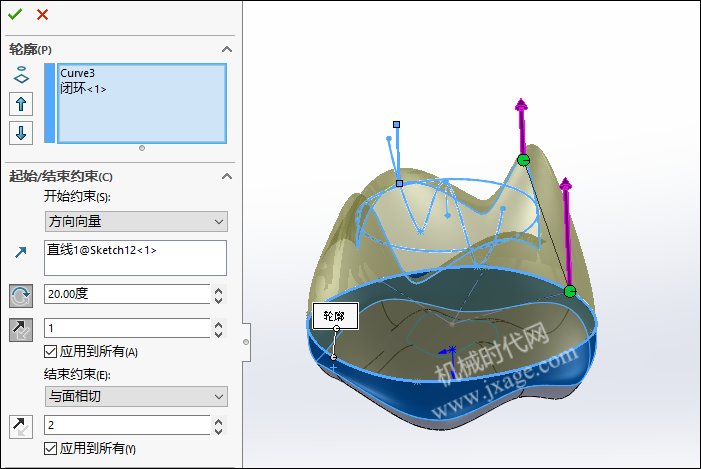701x469 pixels.
Task: Click the 轮廓 callout label in viewport
Action: click(x=335, y=316)
